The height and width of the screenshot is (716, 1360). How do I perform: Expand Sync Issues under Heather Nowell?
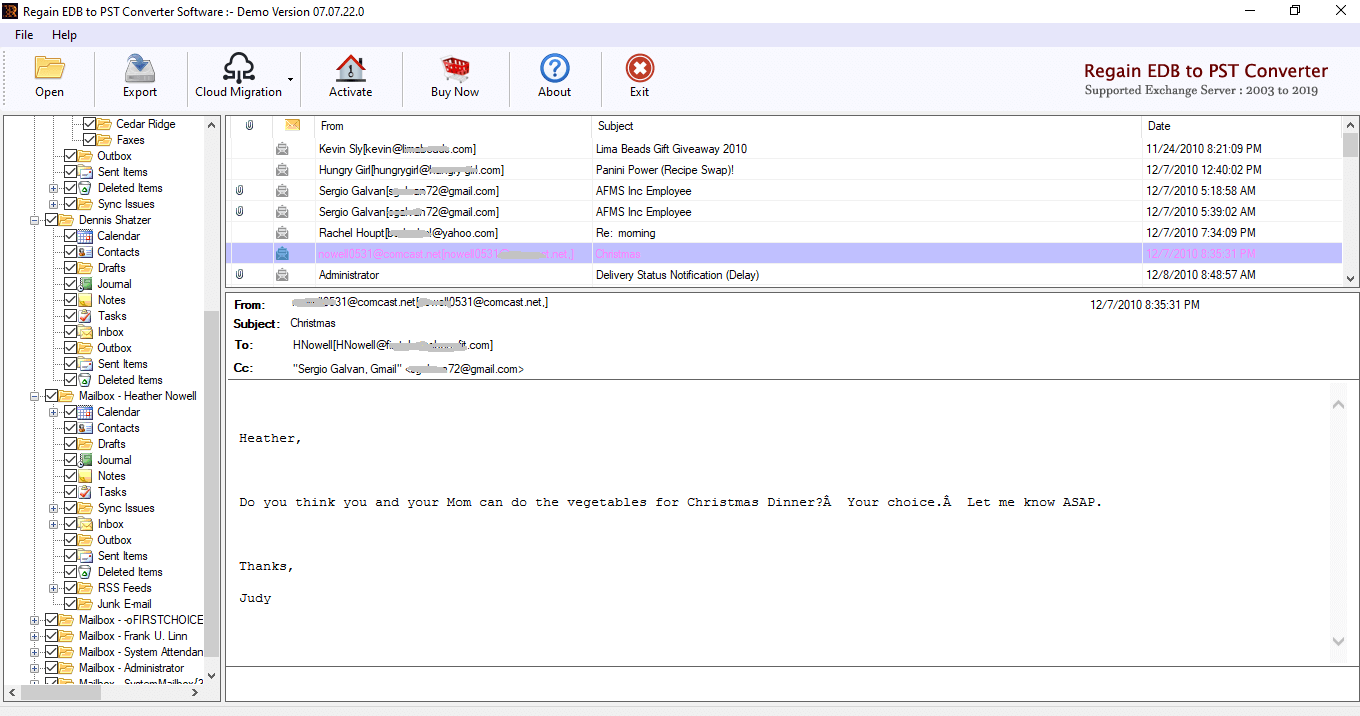pyautogui.click(x=54, y=508)
